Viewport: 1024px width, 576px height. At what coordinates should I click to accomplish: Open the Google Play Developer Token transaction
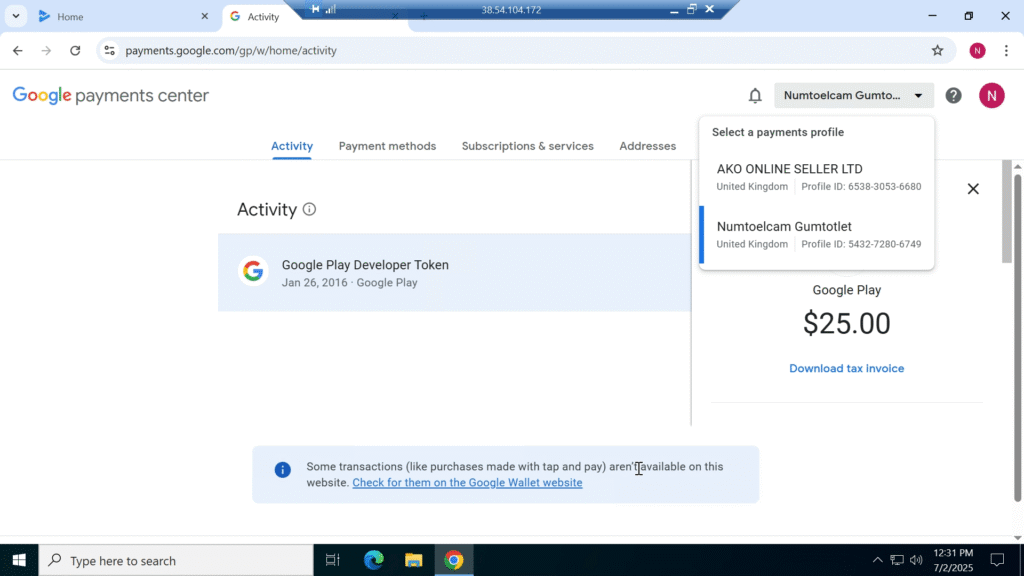point(455,272)
